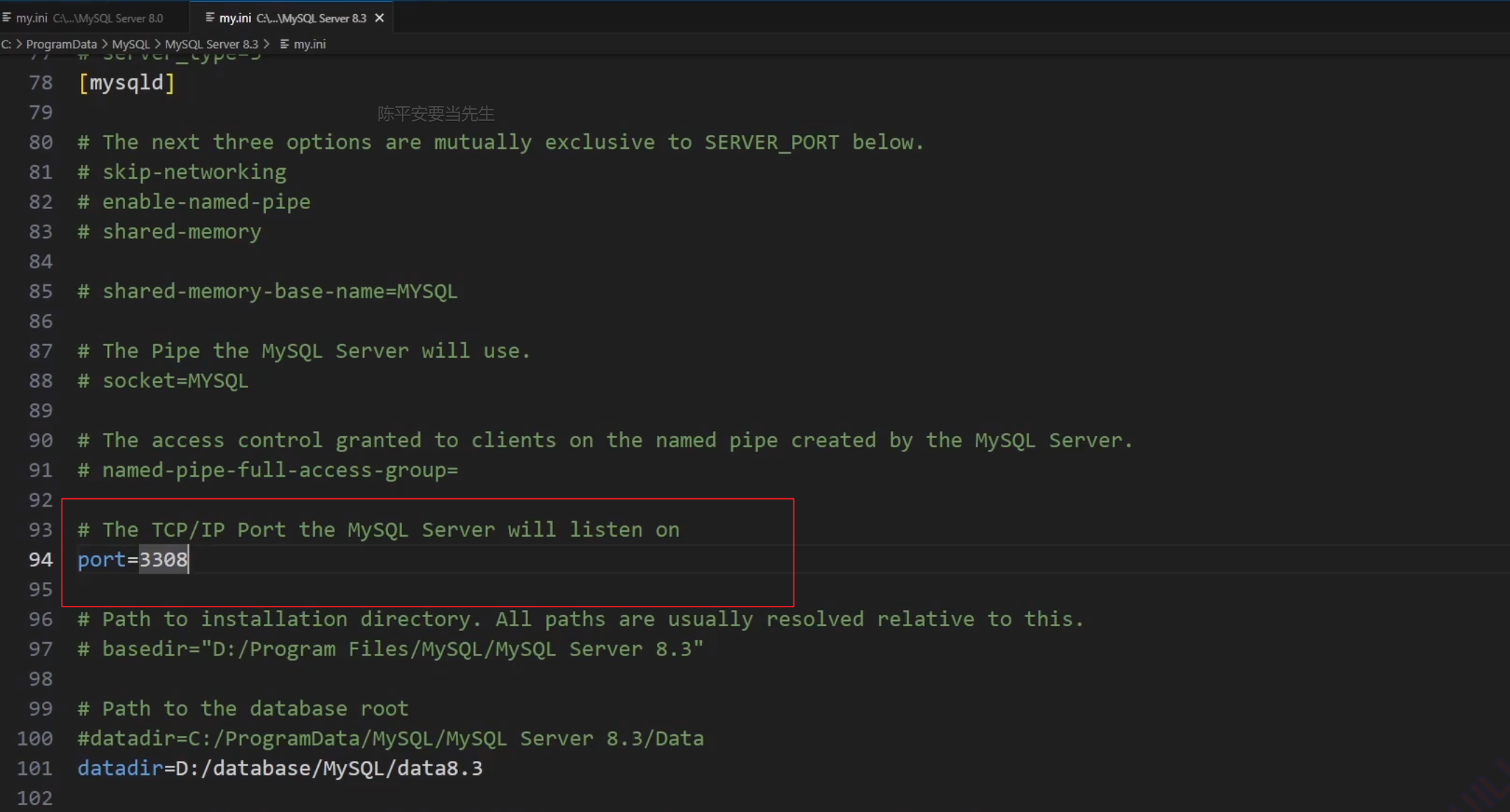
Task: Click line number 94 in the gutter
Action: point(41,560)
